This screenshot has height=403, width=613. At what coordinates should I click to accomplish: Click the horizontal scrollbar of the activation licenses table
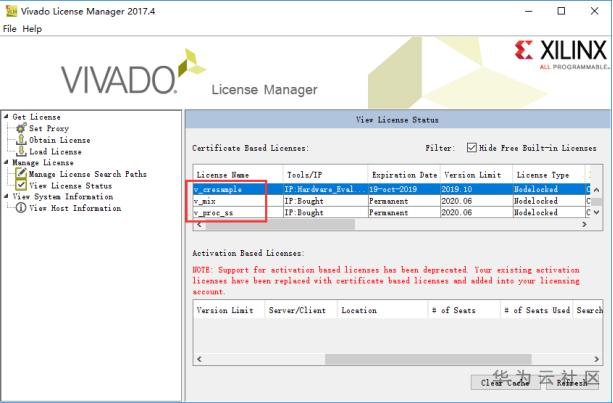428,359
